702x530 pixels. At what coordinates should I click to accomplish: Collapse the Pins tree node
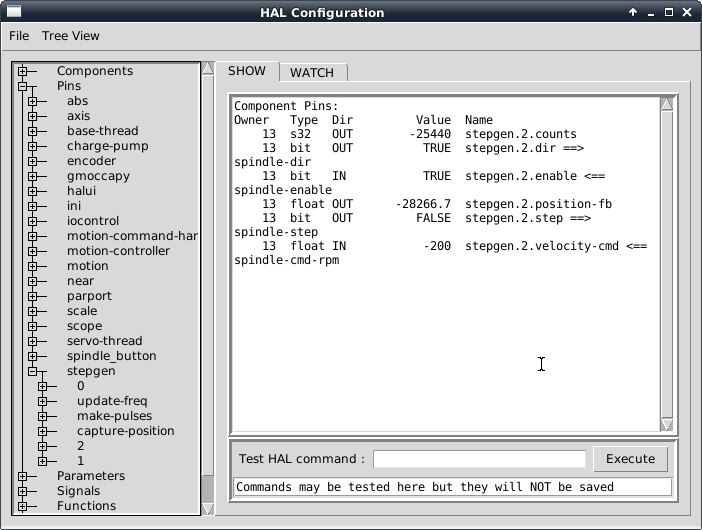(22, 86)
